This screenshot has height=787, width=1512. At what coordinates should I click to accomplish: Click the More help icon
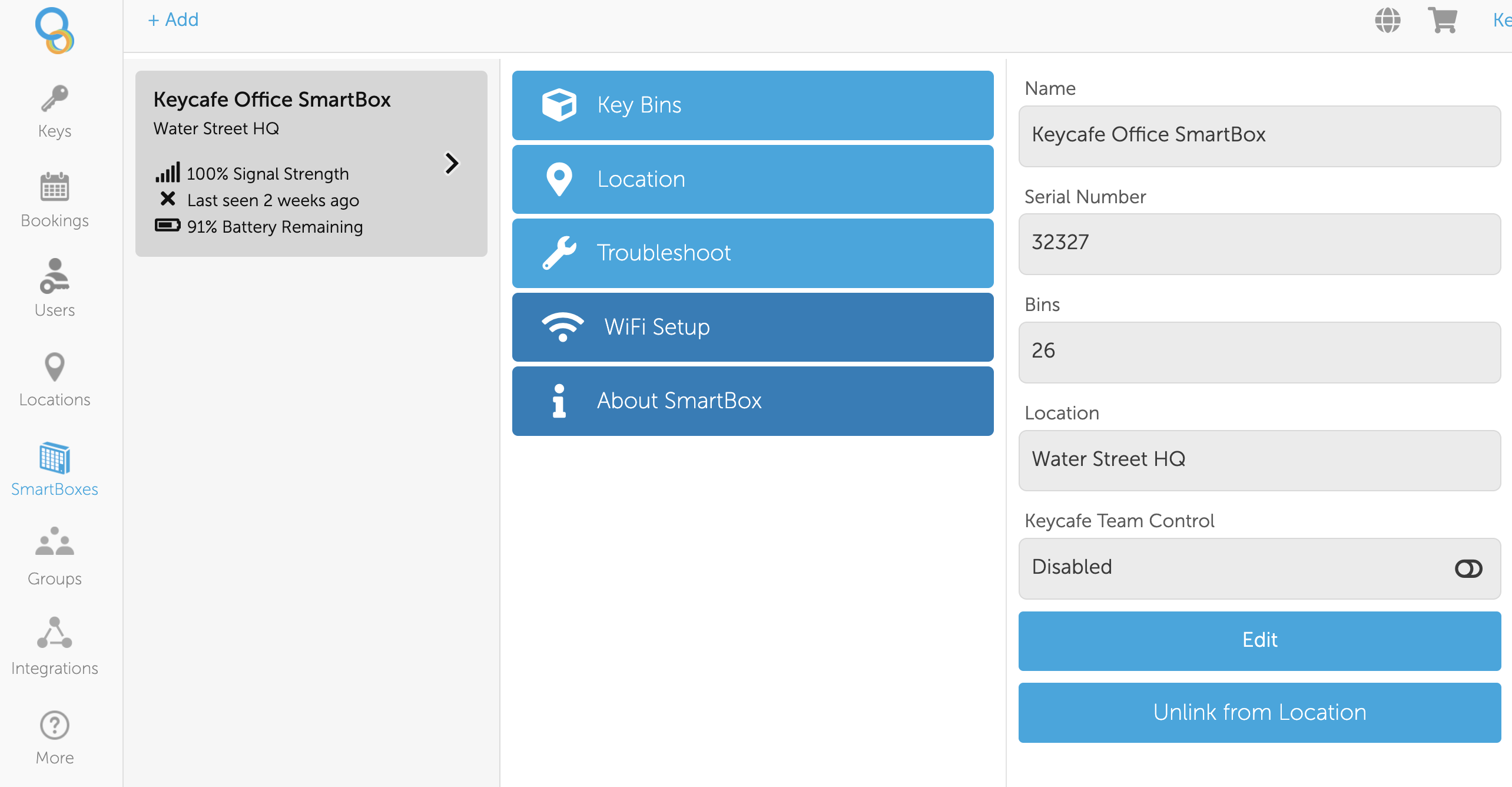[x=54, y=725]
